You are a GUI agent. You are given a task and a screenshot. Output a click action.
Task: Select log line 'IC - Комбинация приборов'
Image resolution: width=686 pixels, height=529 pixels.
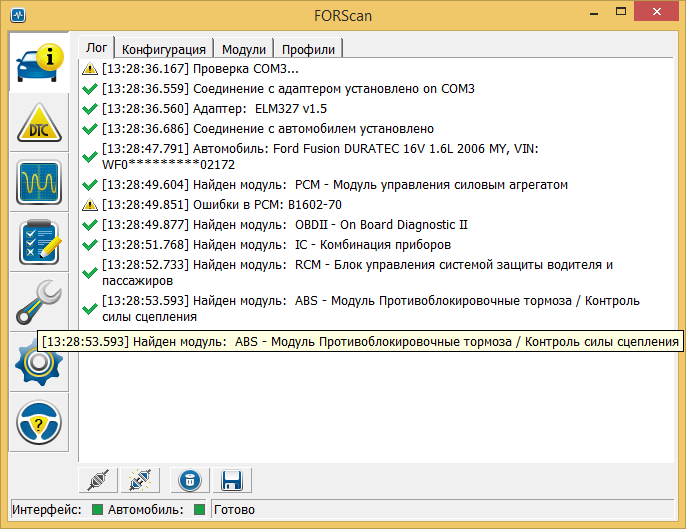pyautogui.click(x=276, y=245)
